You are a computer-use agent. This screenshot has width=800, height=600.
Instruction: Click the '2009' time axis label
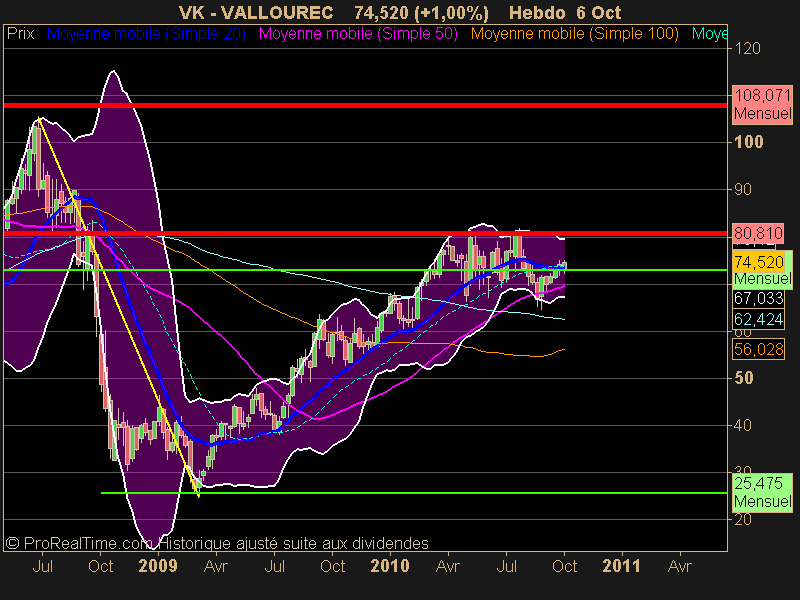pos(158,566)
